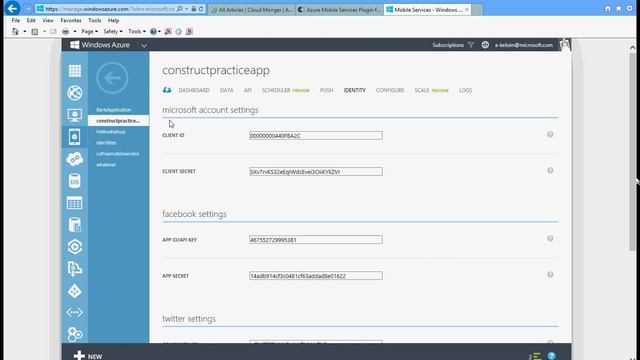Open Tools dropdown in command bar
640x360 pixels.
point(137,31)
